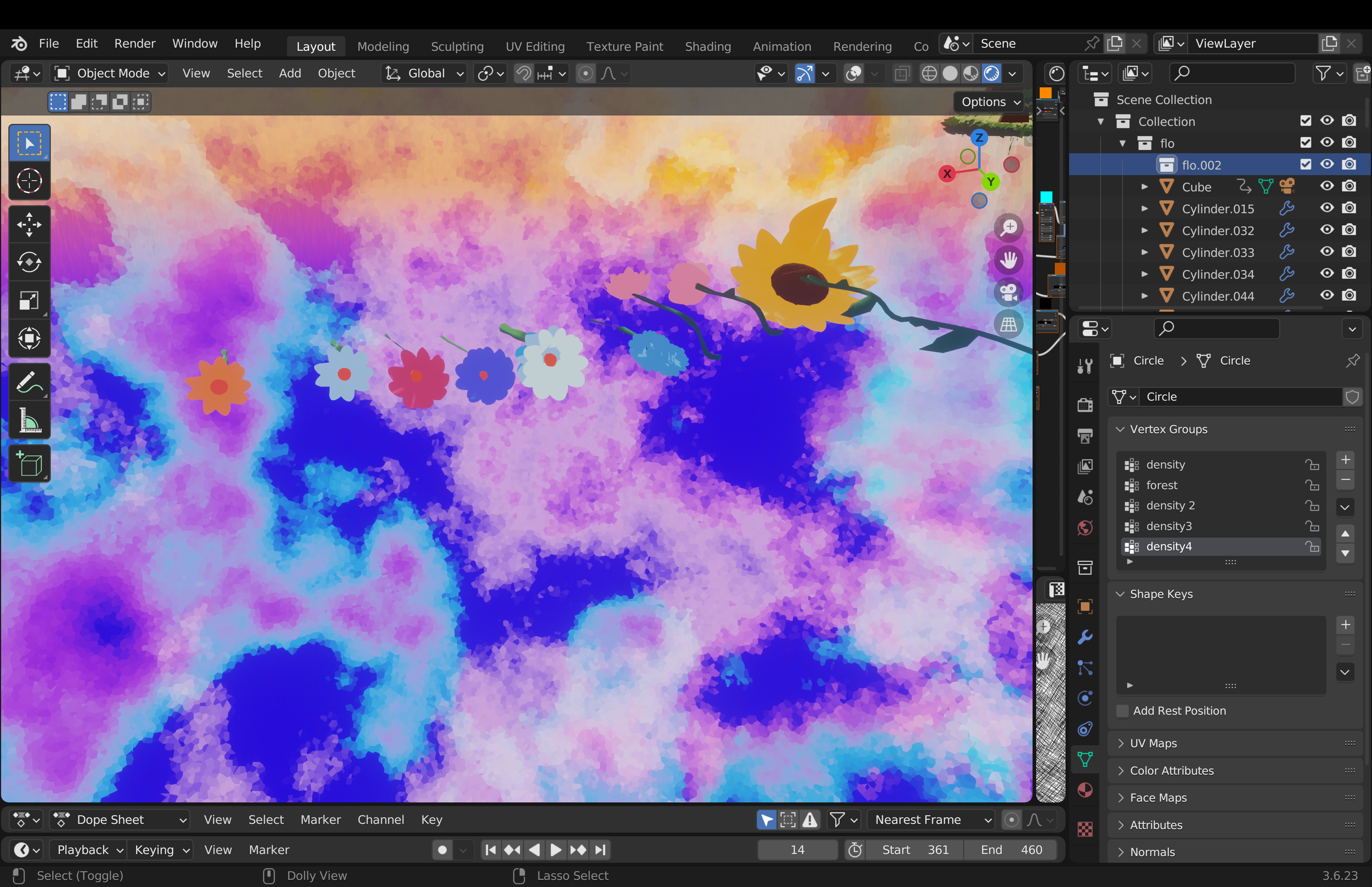The image size is (1372, 887).
Task: Activate the Annotate pencil tool
Action: tap(29, 383)
